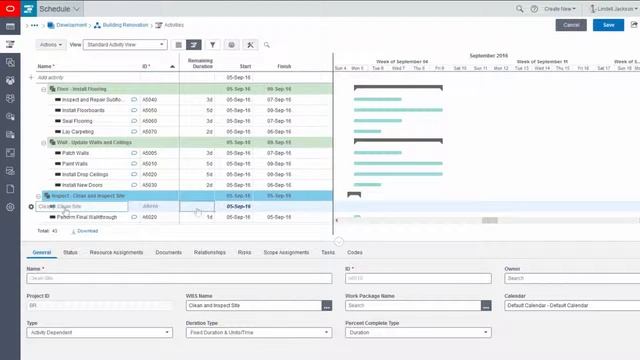Open the Type dropdown (Activity Dependent)

[x=99, y=333]
